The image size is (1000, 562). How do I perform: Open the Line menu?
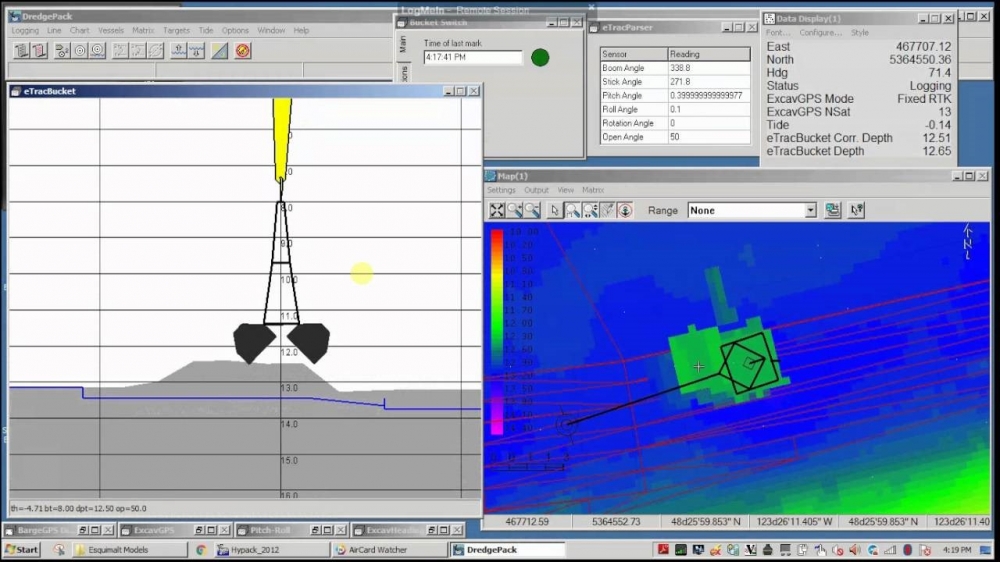(54, 30)
